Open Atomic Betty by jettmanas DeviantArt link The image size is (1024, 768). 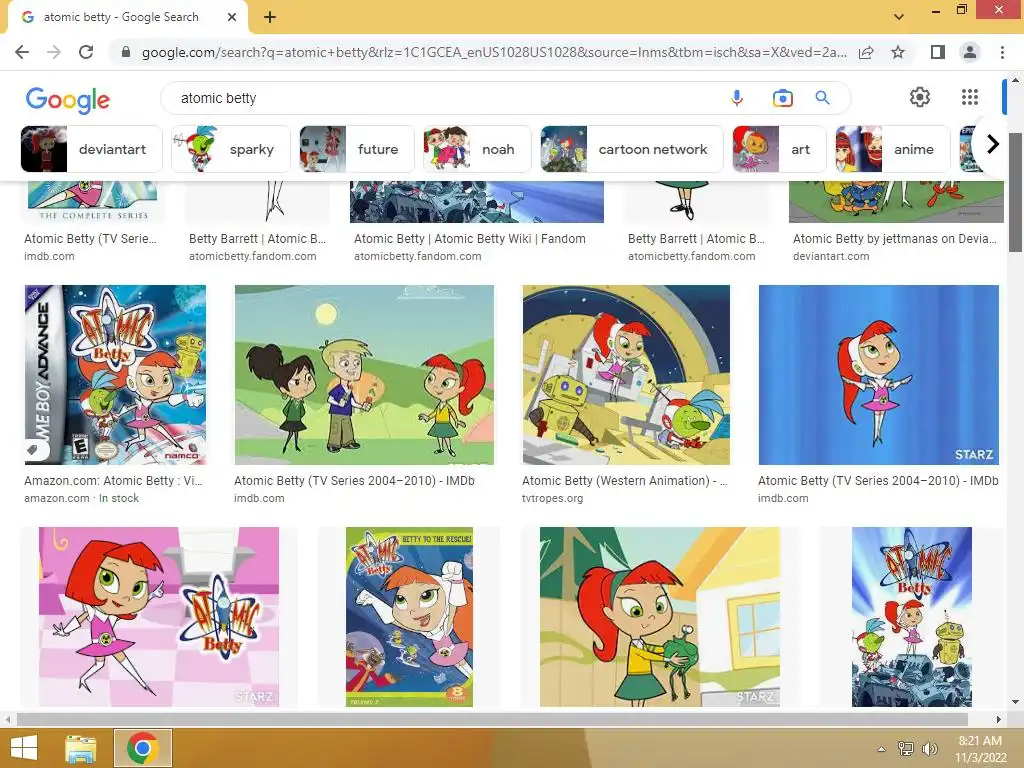pyautogui.click(x=895, y=238)
